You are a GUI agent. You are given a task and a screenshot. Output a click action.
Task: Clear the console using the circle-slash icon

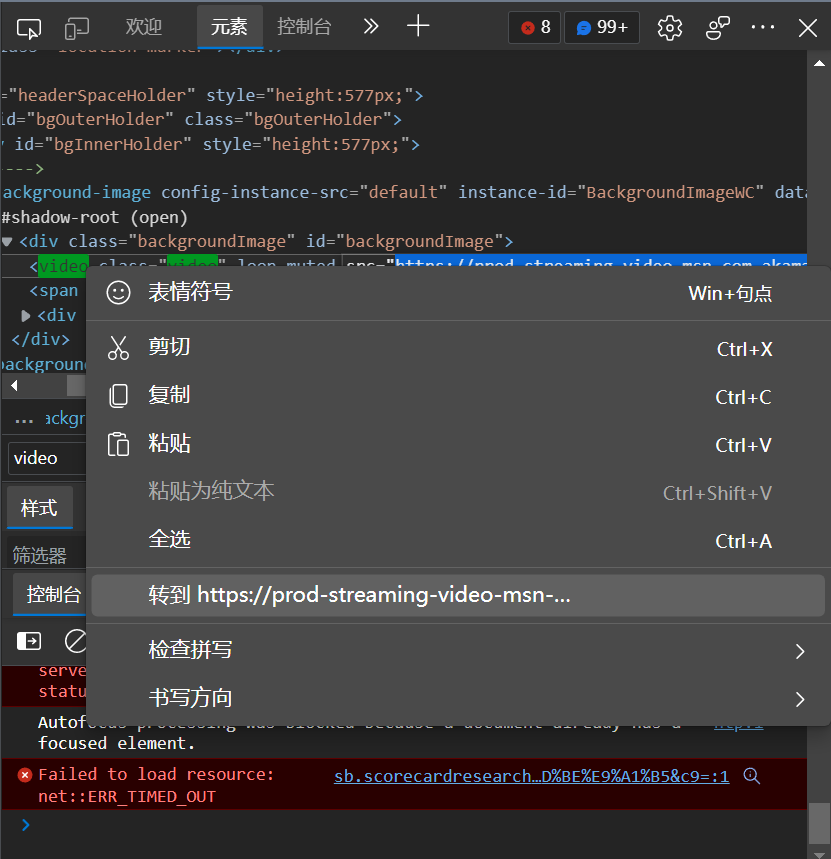coord(75,641)
